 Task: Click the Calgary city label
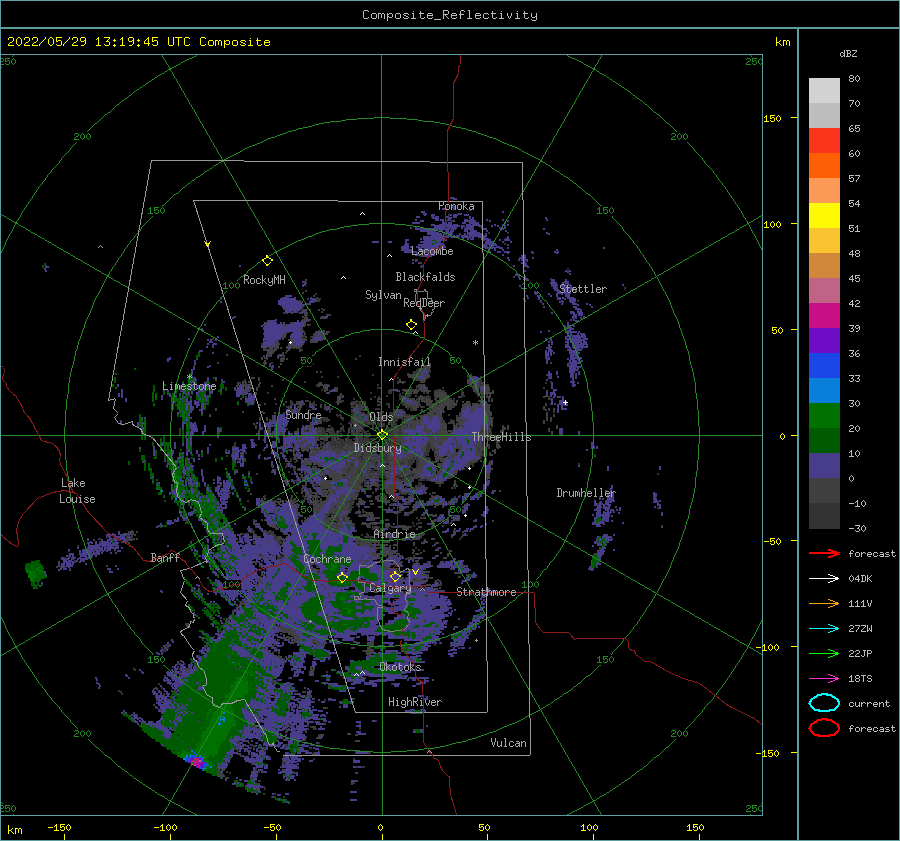point(390,588)
